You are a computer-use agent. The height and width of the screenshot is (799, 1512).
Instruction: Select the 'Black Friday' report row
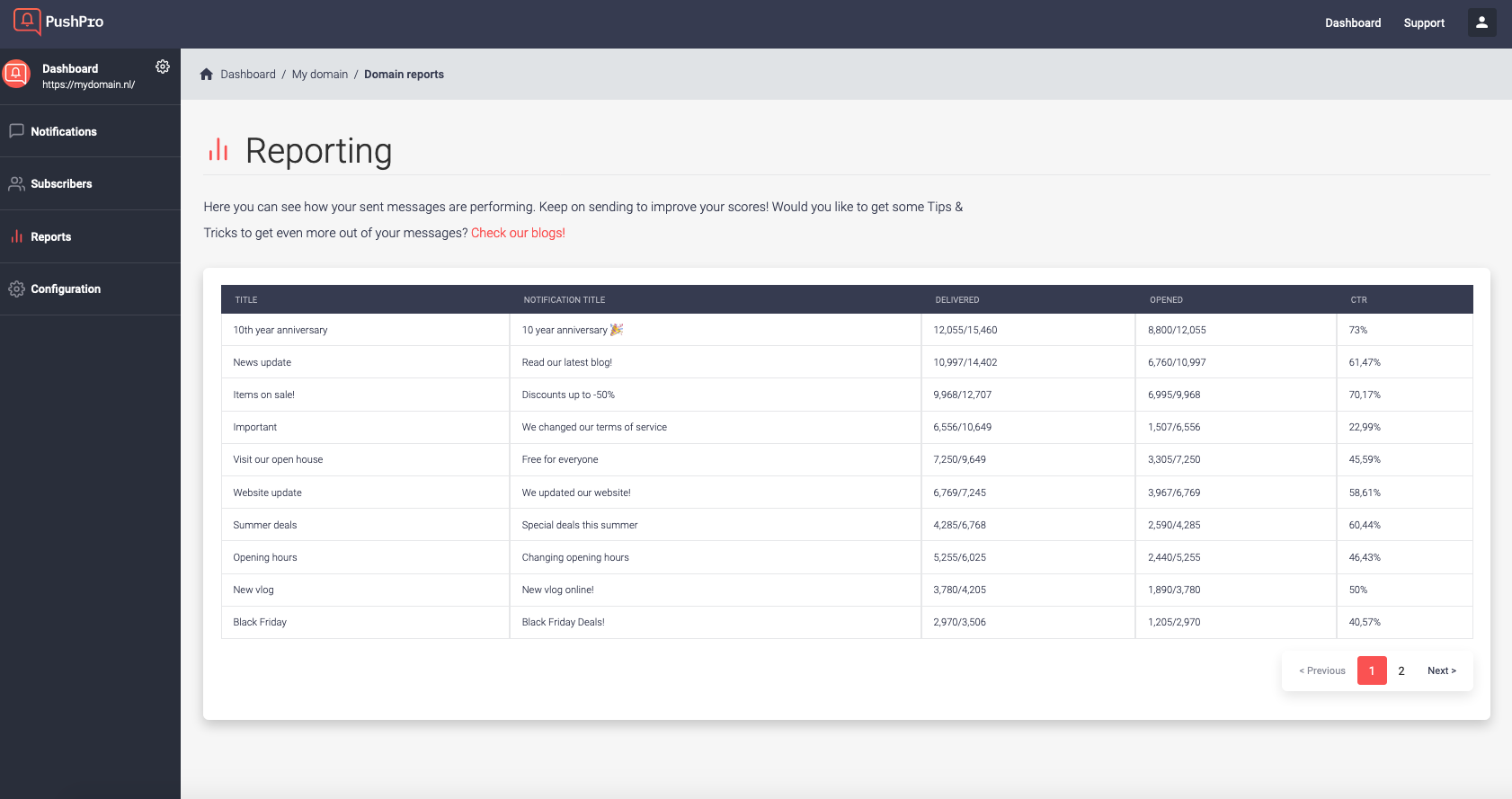[847, 622]
